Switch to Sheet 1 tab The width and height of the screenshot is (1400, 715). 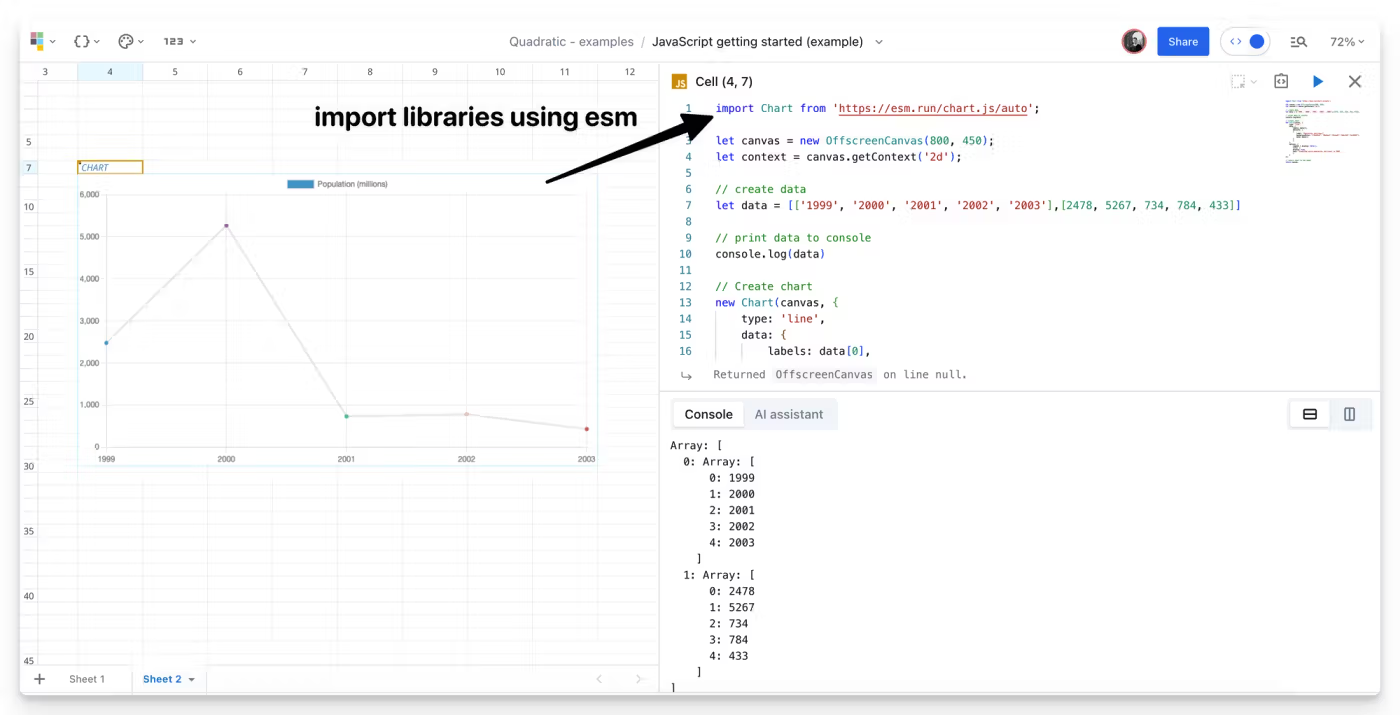[x=87, y=679]
